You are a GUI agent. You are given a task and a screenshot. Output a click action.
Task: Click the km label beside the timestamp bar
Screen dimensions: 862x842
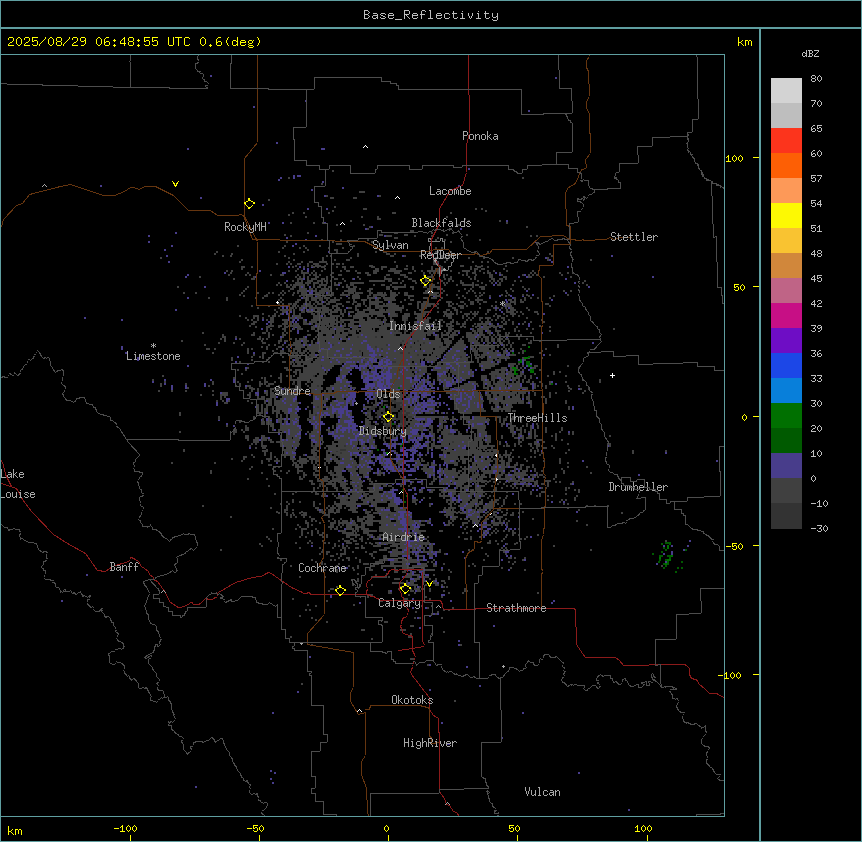click(x=744, y=42)
